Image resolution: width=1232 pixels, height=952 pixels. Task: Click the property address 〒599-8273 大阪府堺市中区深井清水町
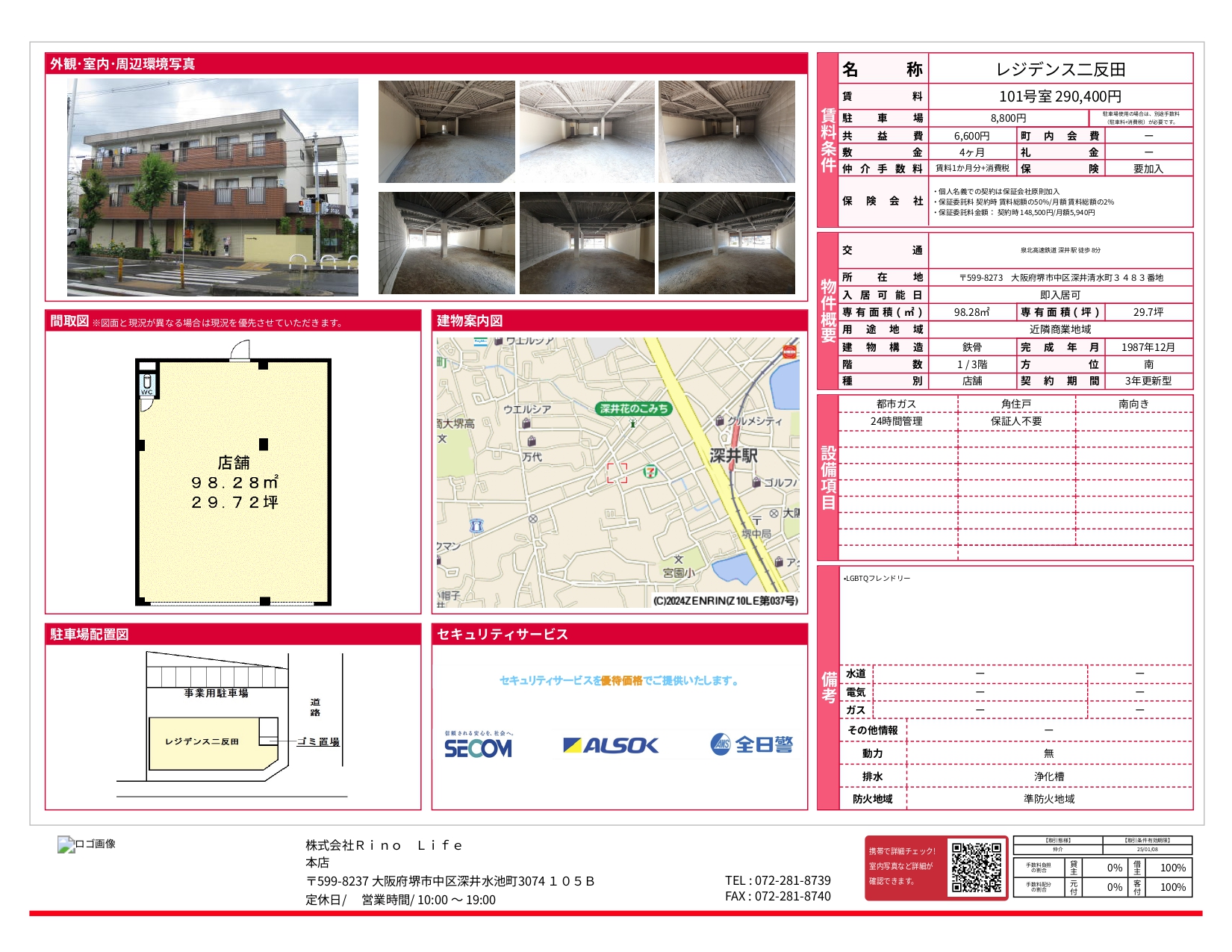pos(1060,278)
